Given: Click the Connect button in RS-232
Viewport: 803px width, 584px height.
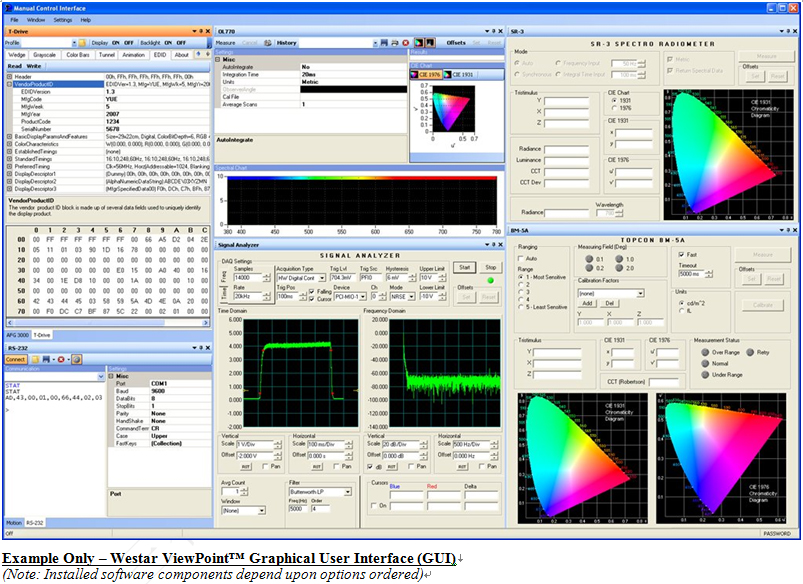Looking at the screenshot, I should click(x=15, y=360).
